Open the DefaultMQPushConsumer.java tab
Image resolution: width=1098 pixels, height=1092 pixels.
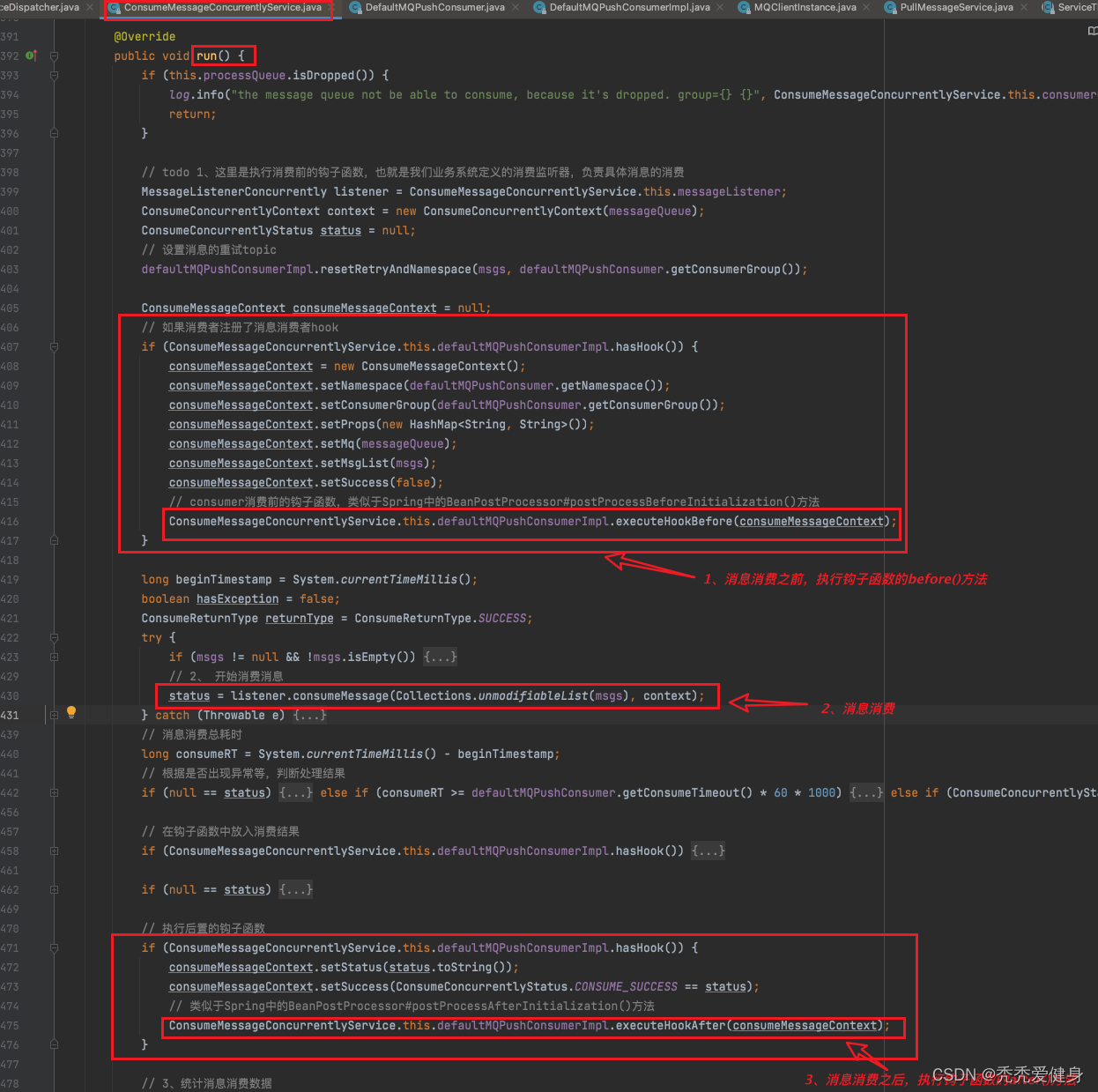coord(435,7)
